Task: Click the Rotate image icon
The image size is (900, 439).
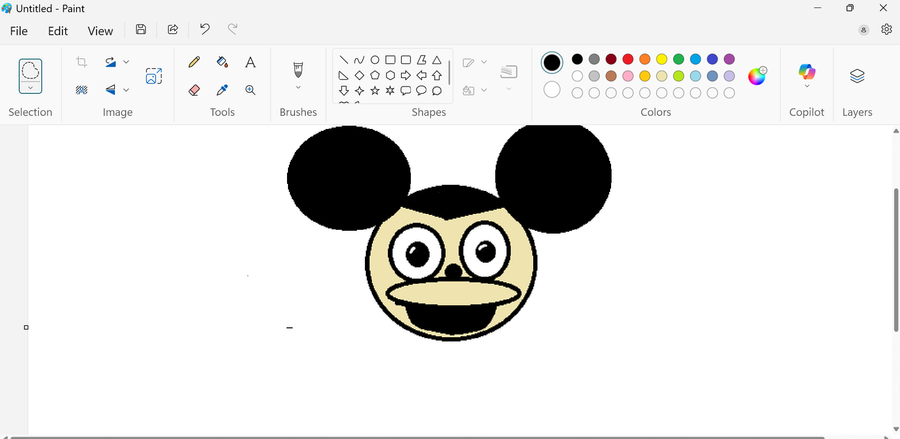Action: click(111, 62)
